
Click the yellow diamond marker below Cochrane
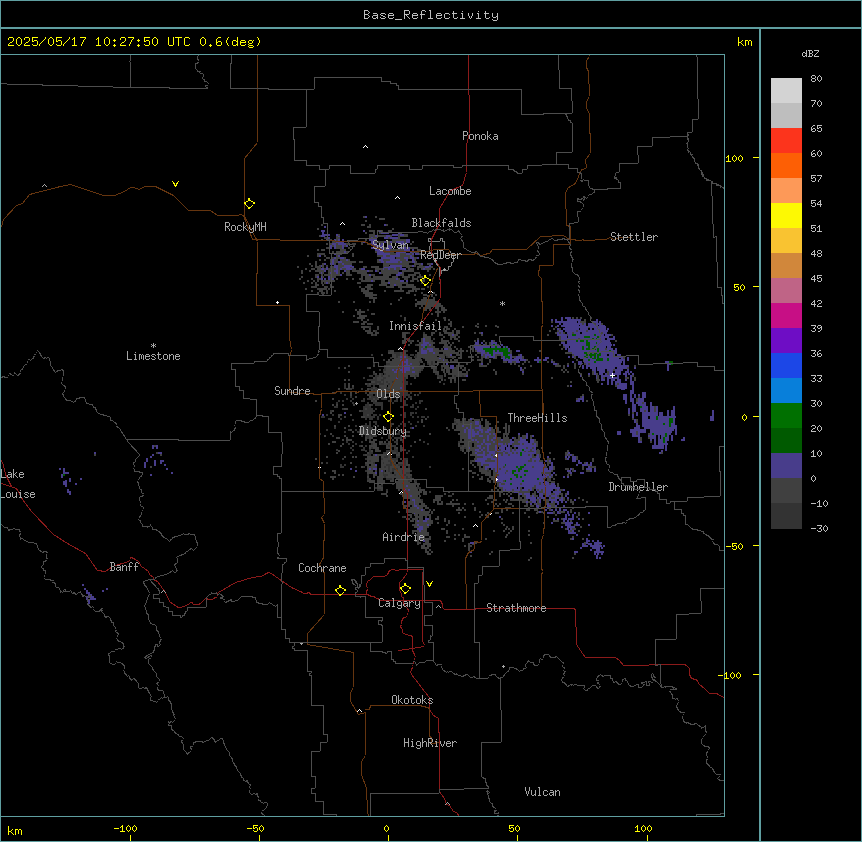tap(340, 590)
